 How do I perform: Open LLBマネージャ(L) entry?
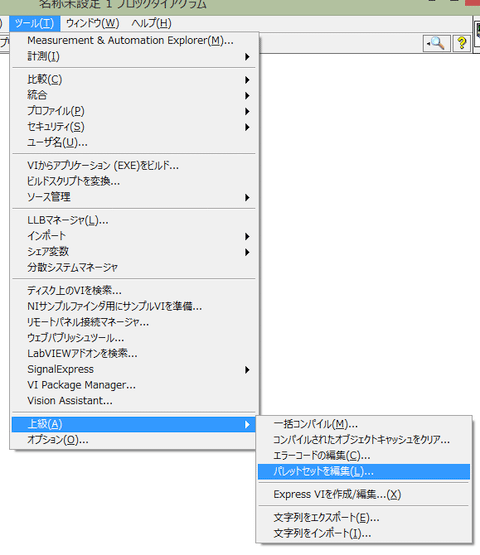[x=134, y=221]
